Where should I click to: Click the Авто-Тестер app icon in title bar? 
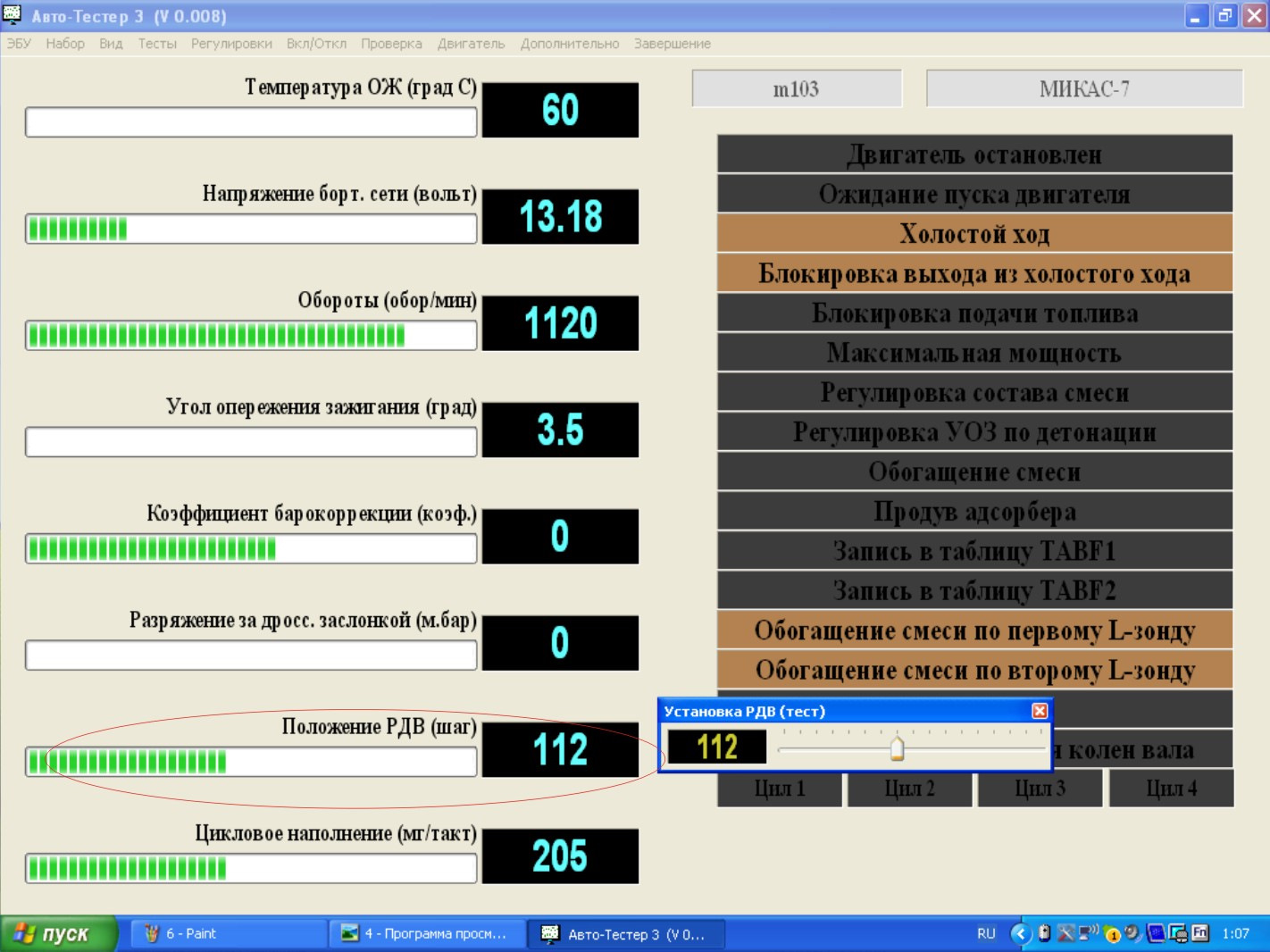[x=13, y=14]
